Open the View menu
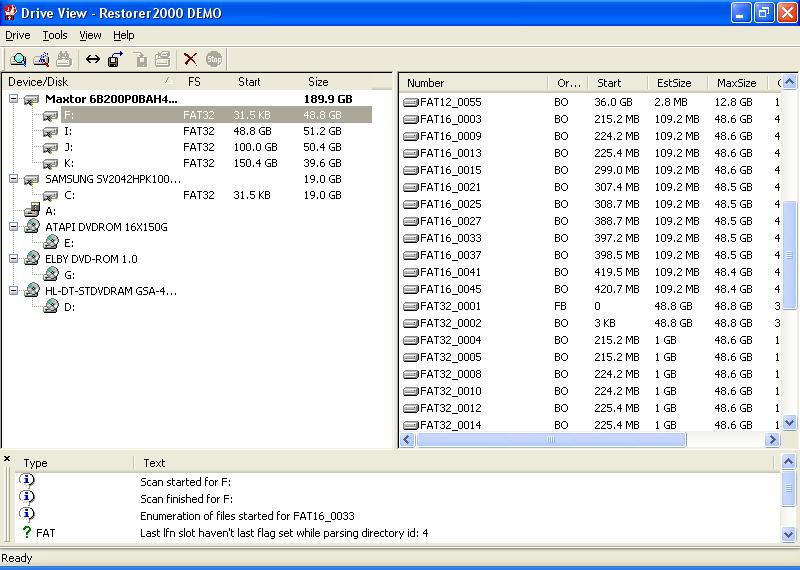 (90, 35)
